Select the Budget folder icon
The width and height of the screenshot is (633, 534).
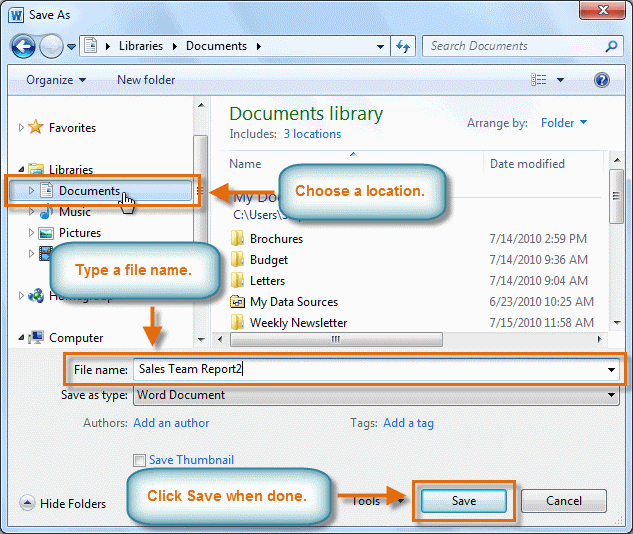pos(237,260)
